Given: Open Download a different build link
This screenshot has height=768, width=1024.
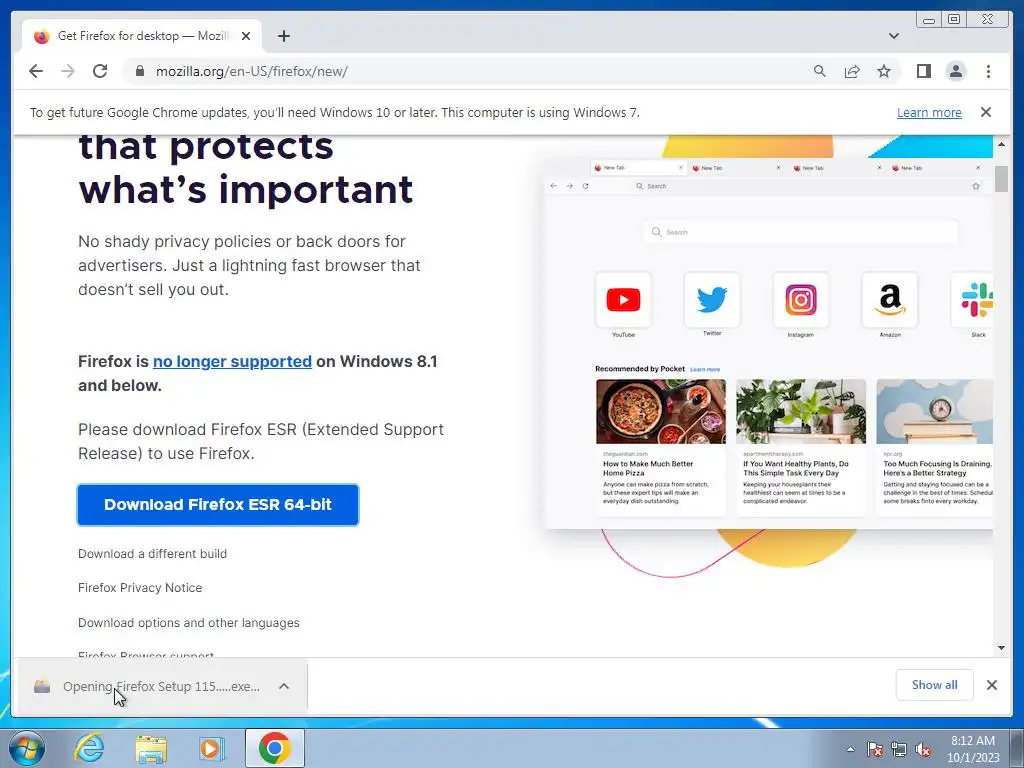Looking at the screenshot, I should [x=152, y=553].
